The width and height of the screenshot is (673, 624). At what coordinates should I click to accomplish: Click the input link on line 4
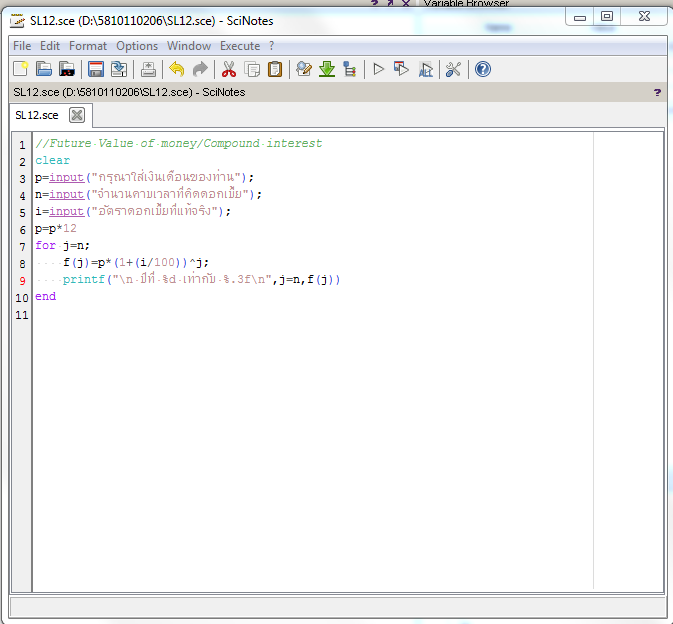tap(66, 194)
